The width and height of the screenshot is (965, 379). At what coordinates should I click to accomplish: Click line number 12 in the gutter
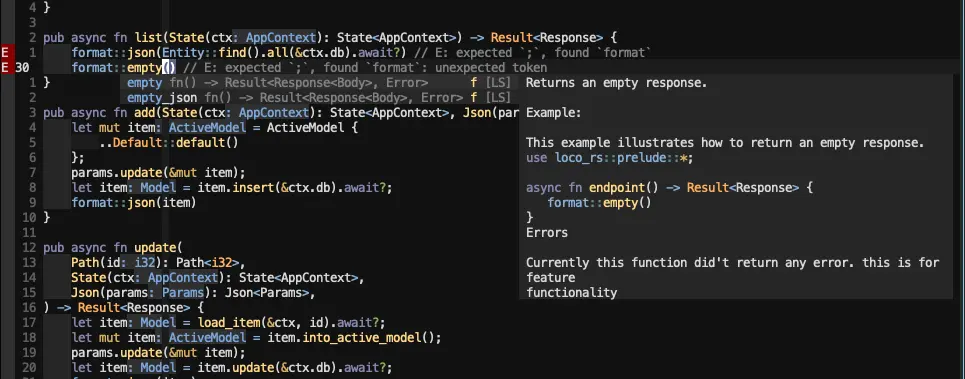tap(30, 248)
